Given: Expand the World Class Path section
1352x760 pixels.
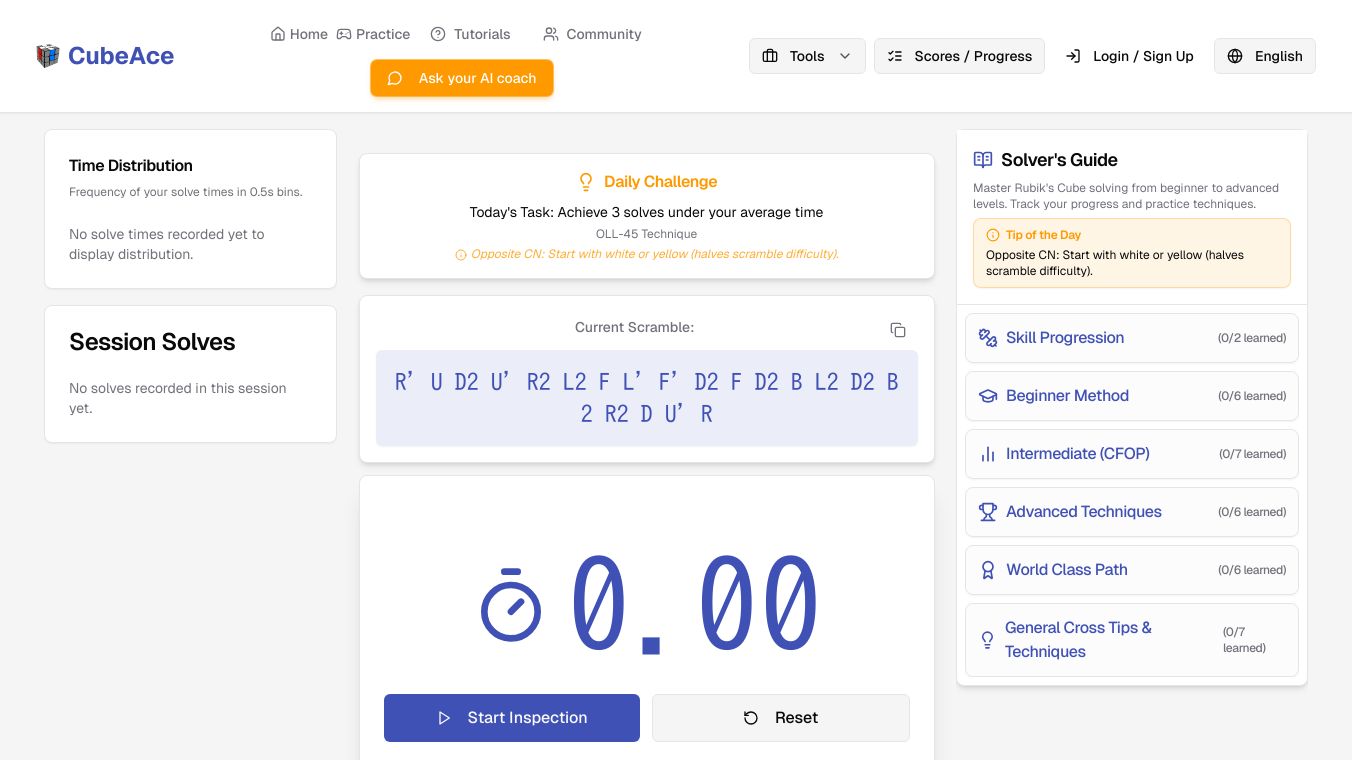Looking at the screenshot, I should point(1131,570).
